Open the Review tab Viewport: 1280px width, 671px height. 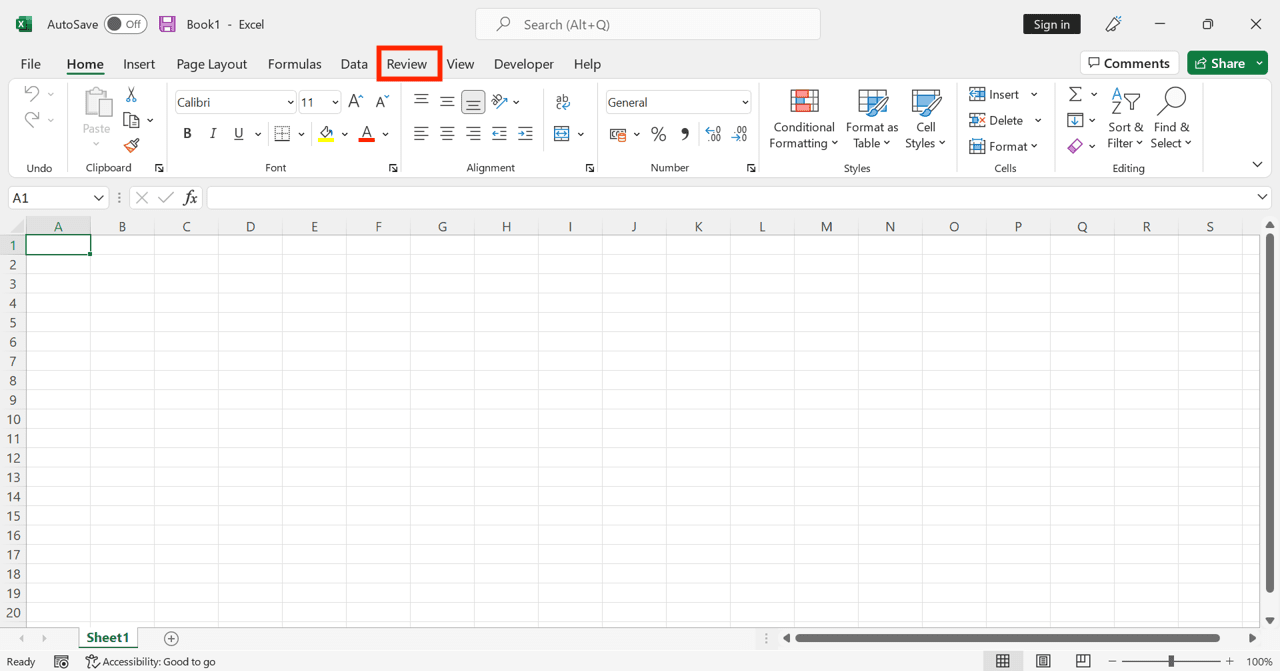coord(407,64)
